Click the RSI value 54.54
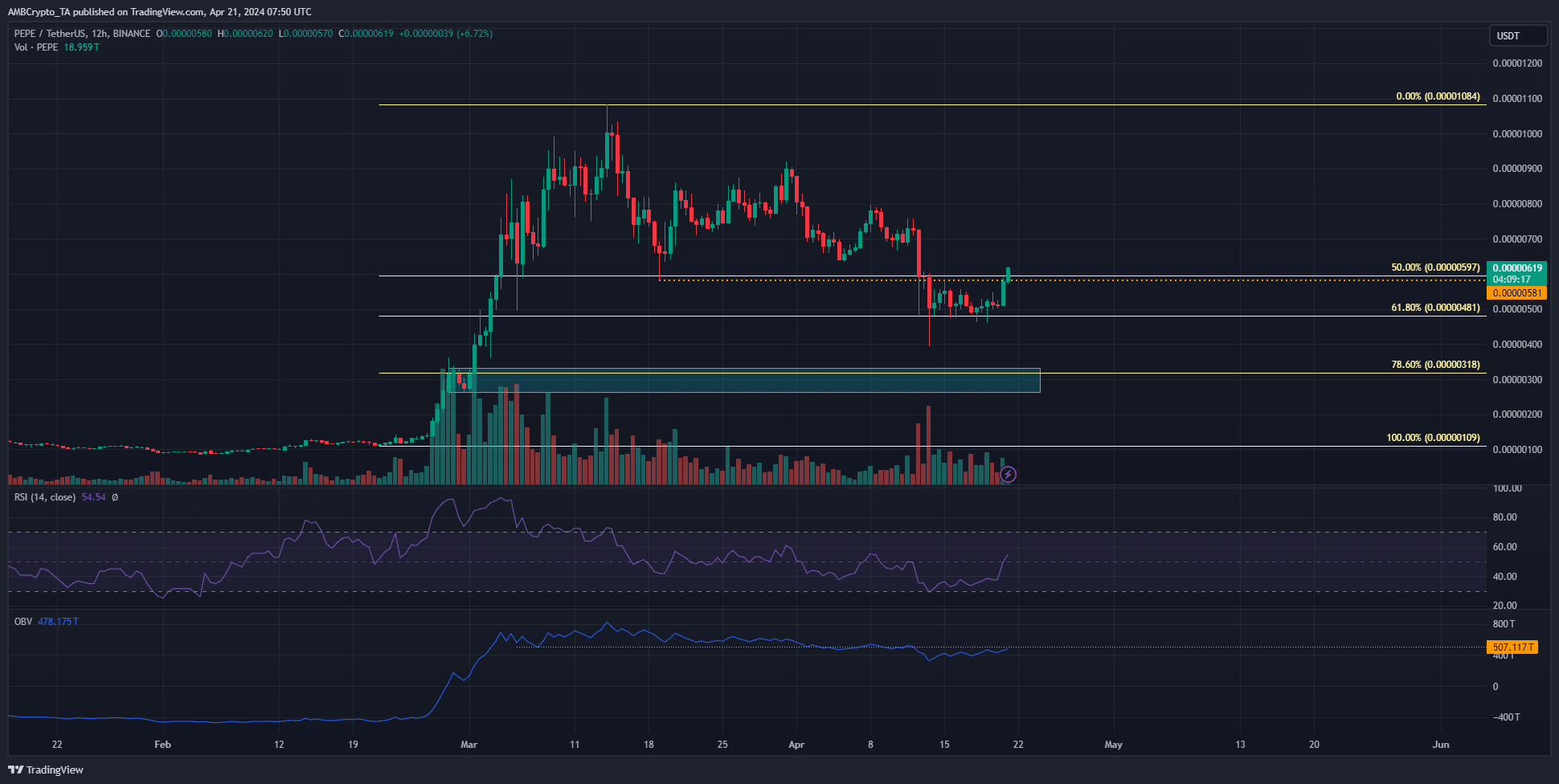This screenshot has height=784, width=1559. click(x=94, y=497)
